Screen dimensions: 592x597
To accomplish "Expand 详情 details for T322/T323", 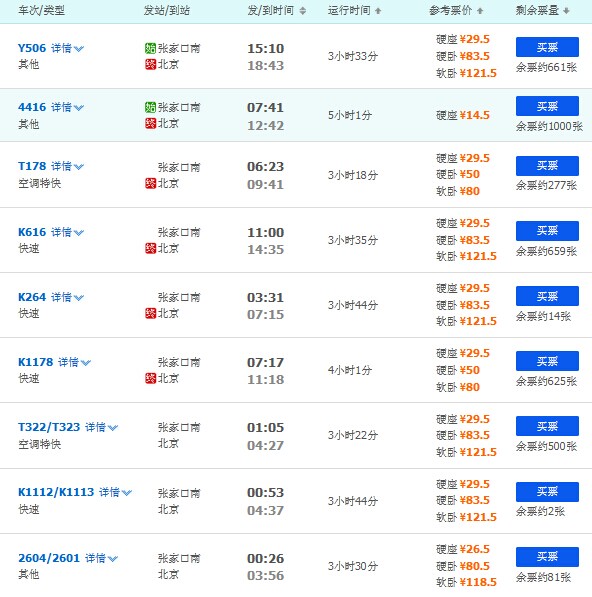I will [102, 427].
